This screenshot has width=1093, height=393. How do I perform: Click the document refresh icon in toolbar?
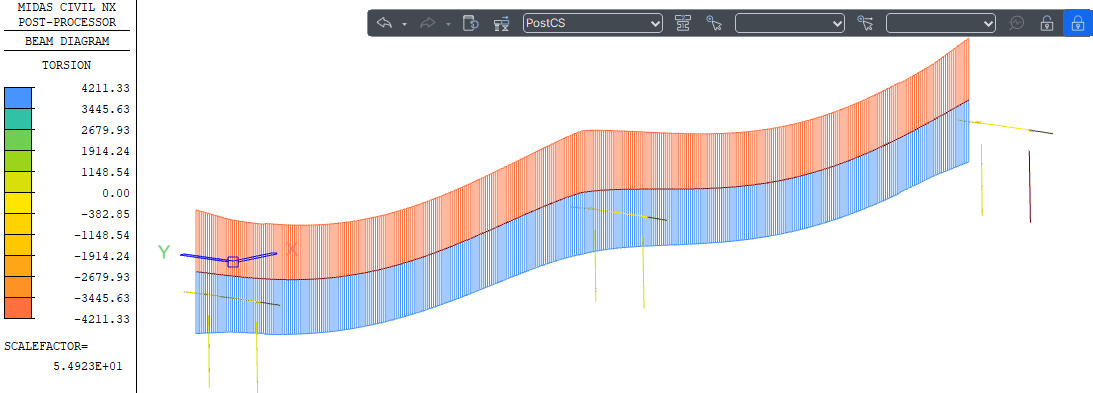click(471, 23)
